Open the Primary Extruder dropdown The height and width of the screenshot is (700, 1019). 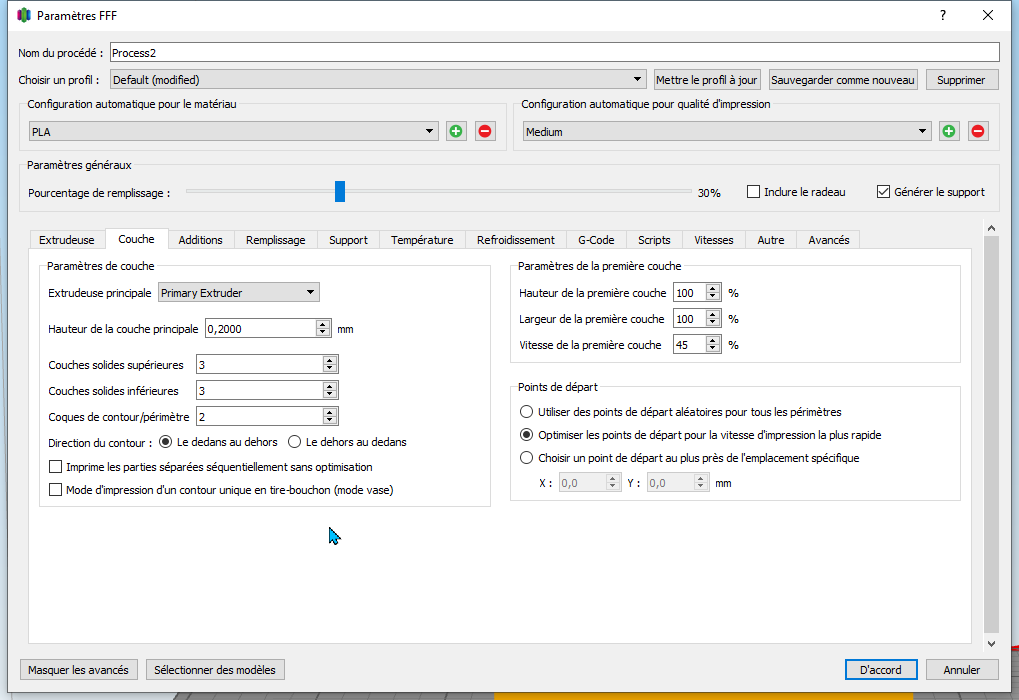(239, 292)
